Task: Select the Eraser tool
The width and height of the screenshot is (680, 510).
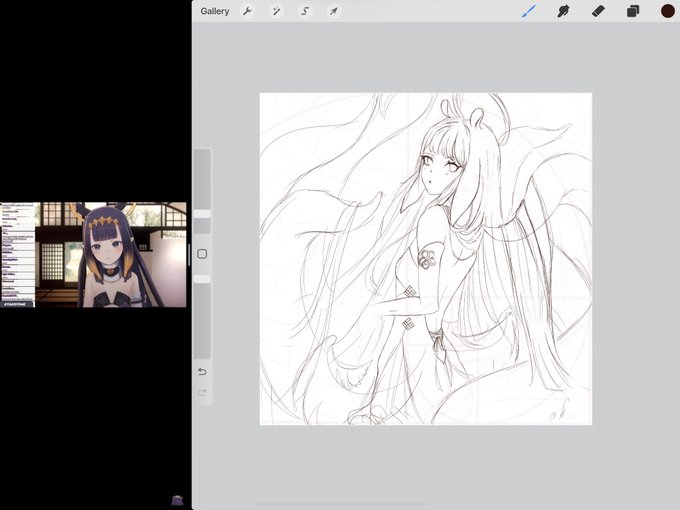Action: point(598,11)
